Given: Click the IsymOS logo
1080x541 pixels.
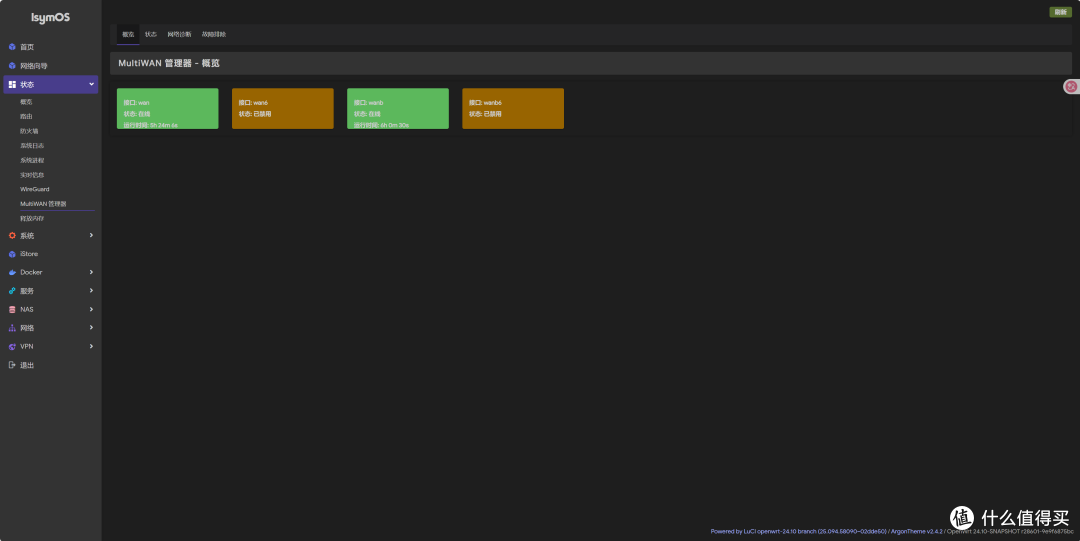Looking at the screenshot, I should tap(50, 18).
